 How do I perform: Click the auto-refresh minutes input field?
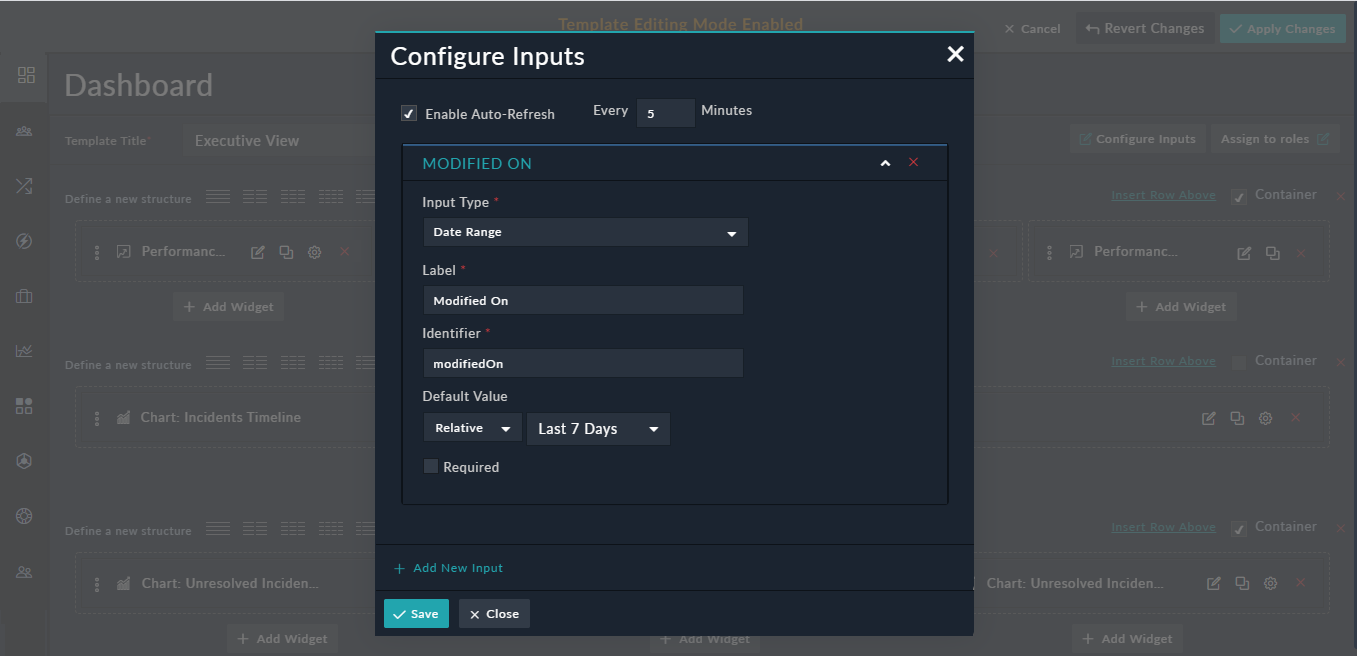tap(665, 112)
